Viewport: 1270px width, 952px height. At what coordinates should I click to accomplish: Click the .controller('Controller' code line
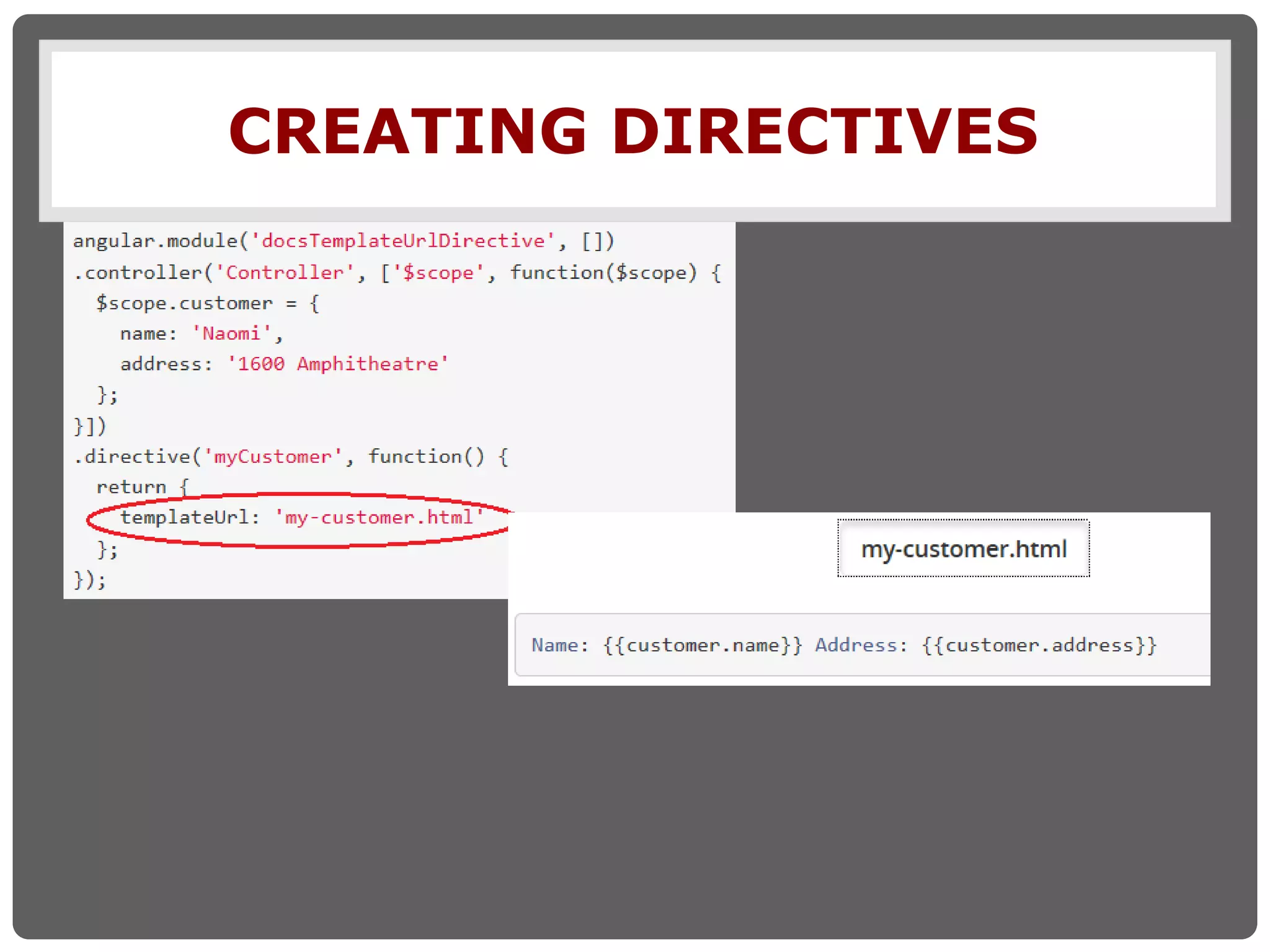tap(397, 273)
